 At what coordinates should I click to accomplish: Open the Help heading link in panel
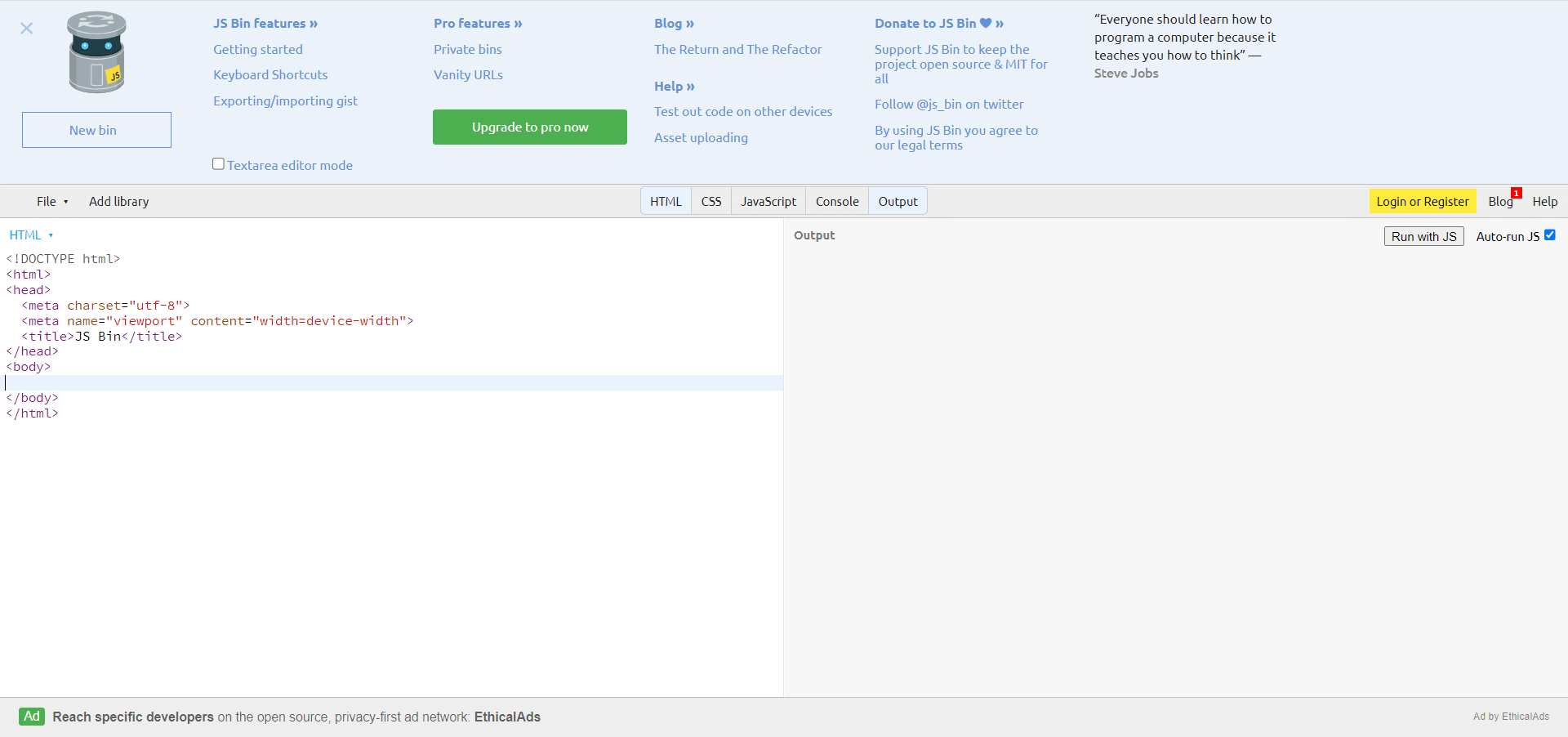[674, 87]
